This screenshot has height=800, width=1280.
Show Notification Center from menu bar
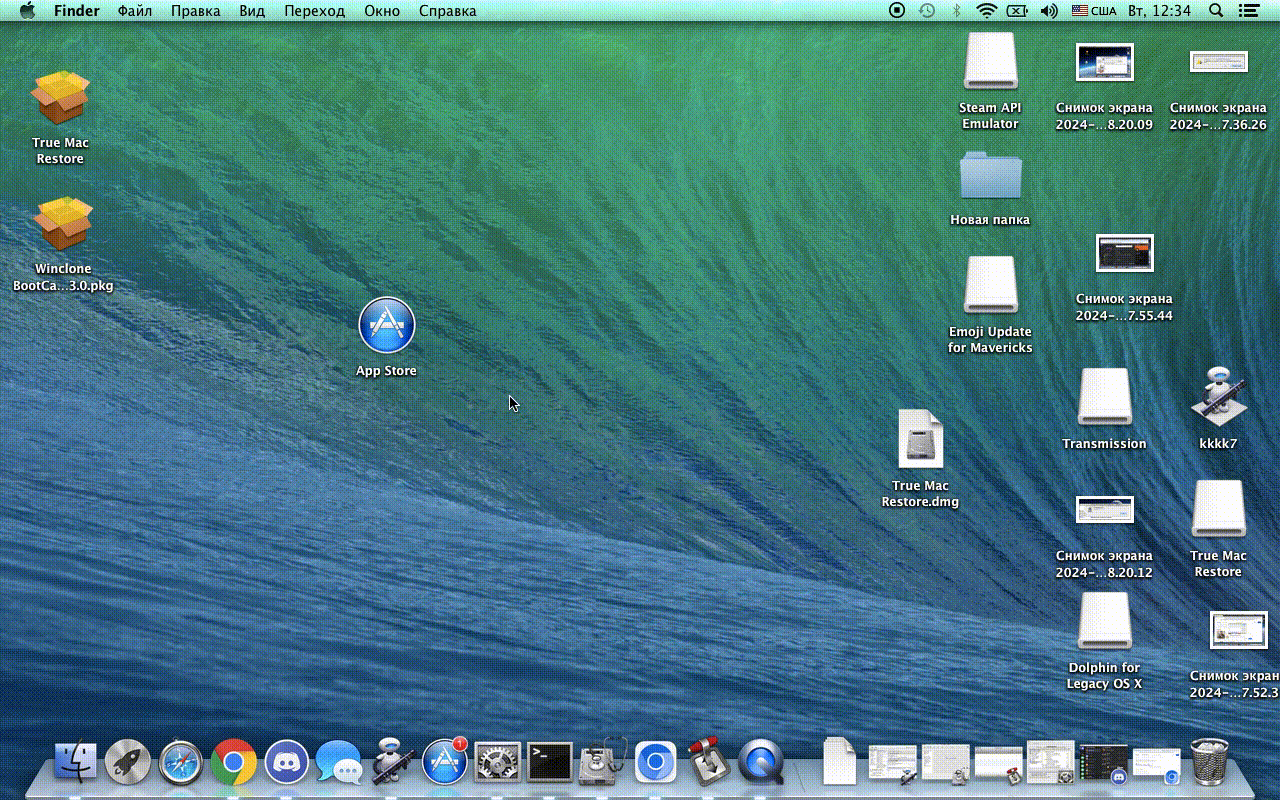1248,11
